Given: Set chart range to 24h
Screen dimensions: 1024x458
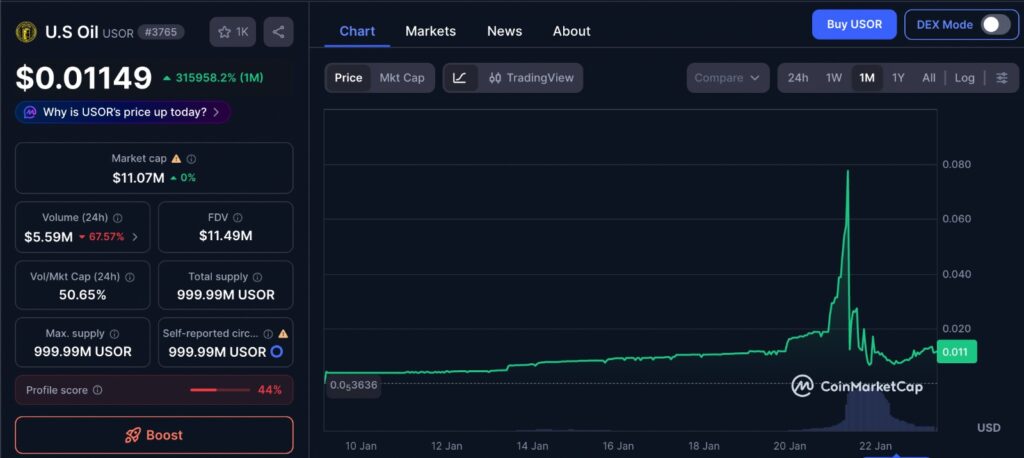Looking at the screenshot, I should point(797,78).
